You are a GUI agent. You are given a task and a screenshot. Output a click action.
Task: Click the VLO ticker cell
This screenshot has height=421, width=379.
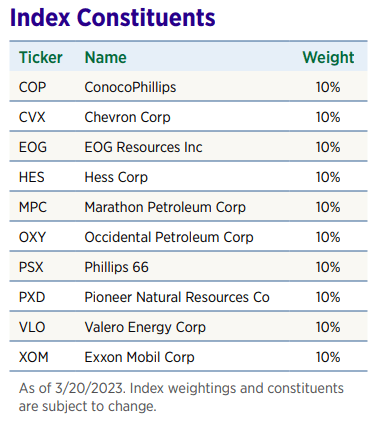click(x=32, y=327)
